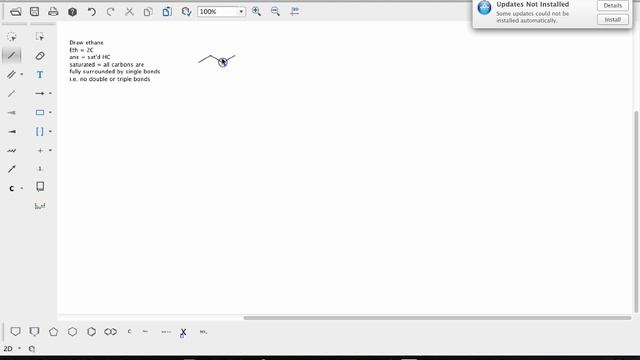640x360 pixels.
Task: Select the double bond tool
Action: click(11, 74)
